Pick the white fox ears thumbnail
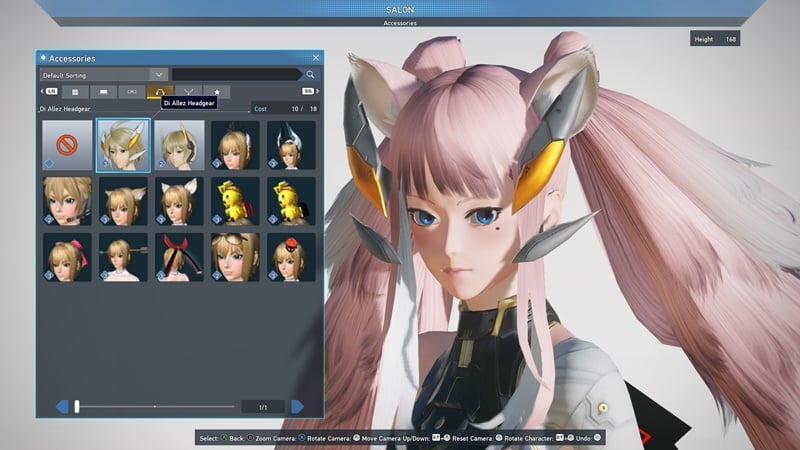800x450 pixels. pos(180,201)
